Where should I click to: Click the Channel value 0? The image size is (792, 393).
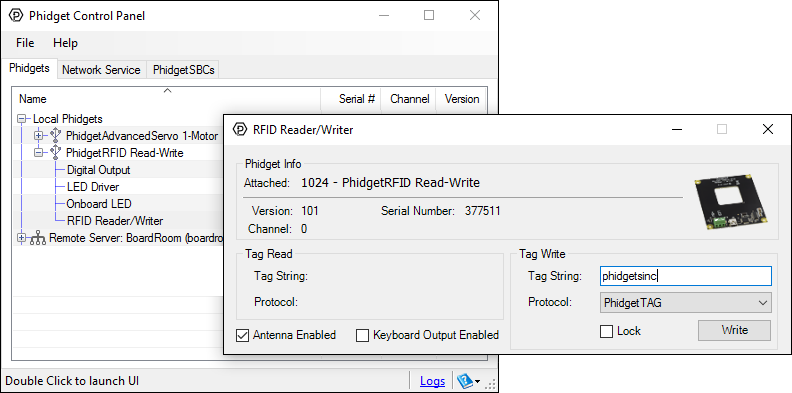point(304,229)
